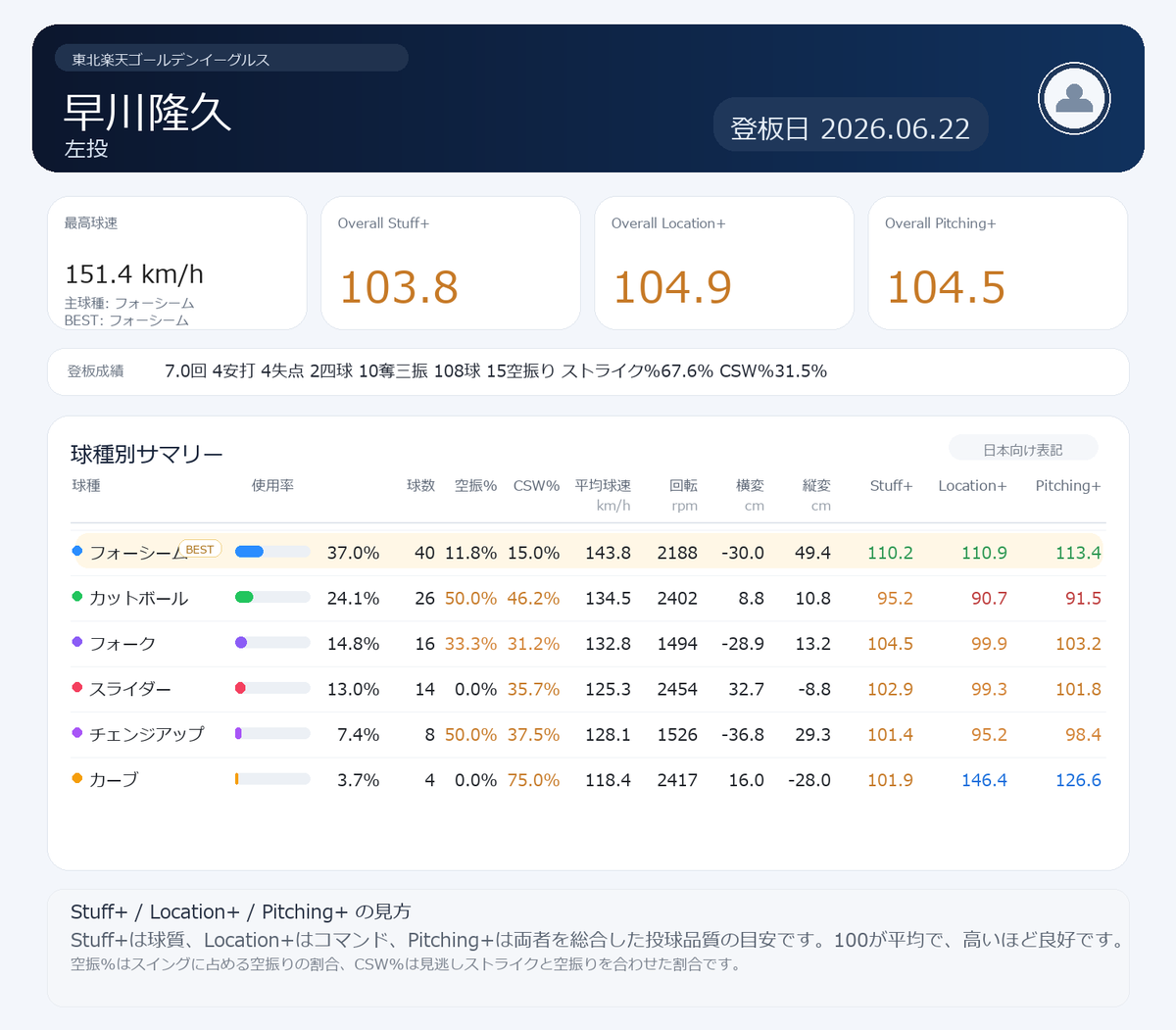Click the Pitching+ column header
This screenshot has height=1030, width=1176.
[1068, 485]
